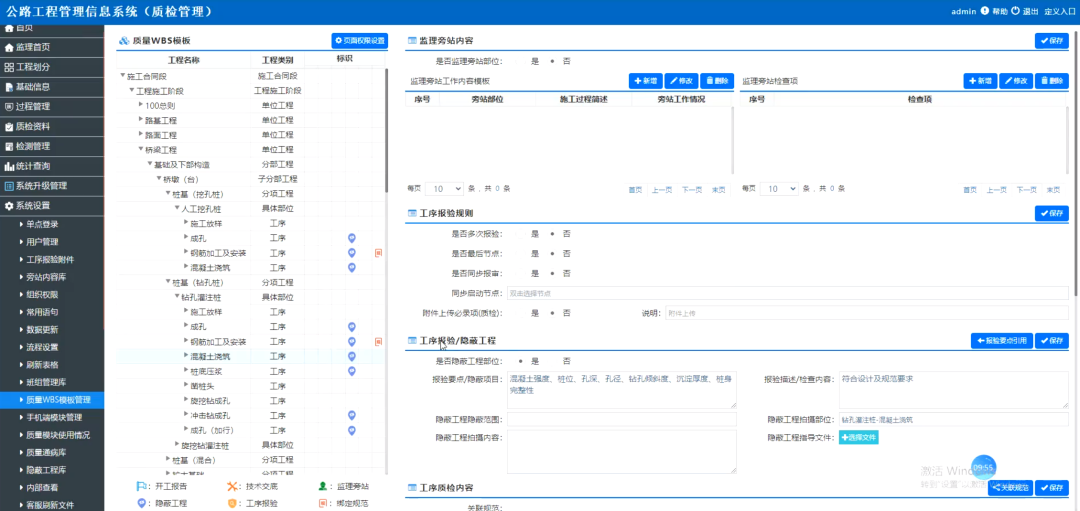Viewport: 1080px width, 511px height.
Task: Expand the 路面工程 tree node
Action: [x=141, y=135]
